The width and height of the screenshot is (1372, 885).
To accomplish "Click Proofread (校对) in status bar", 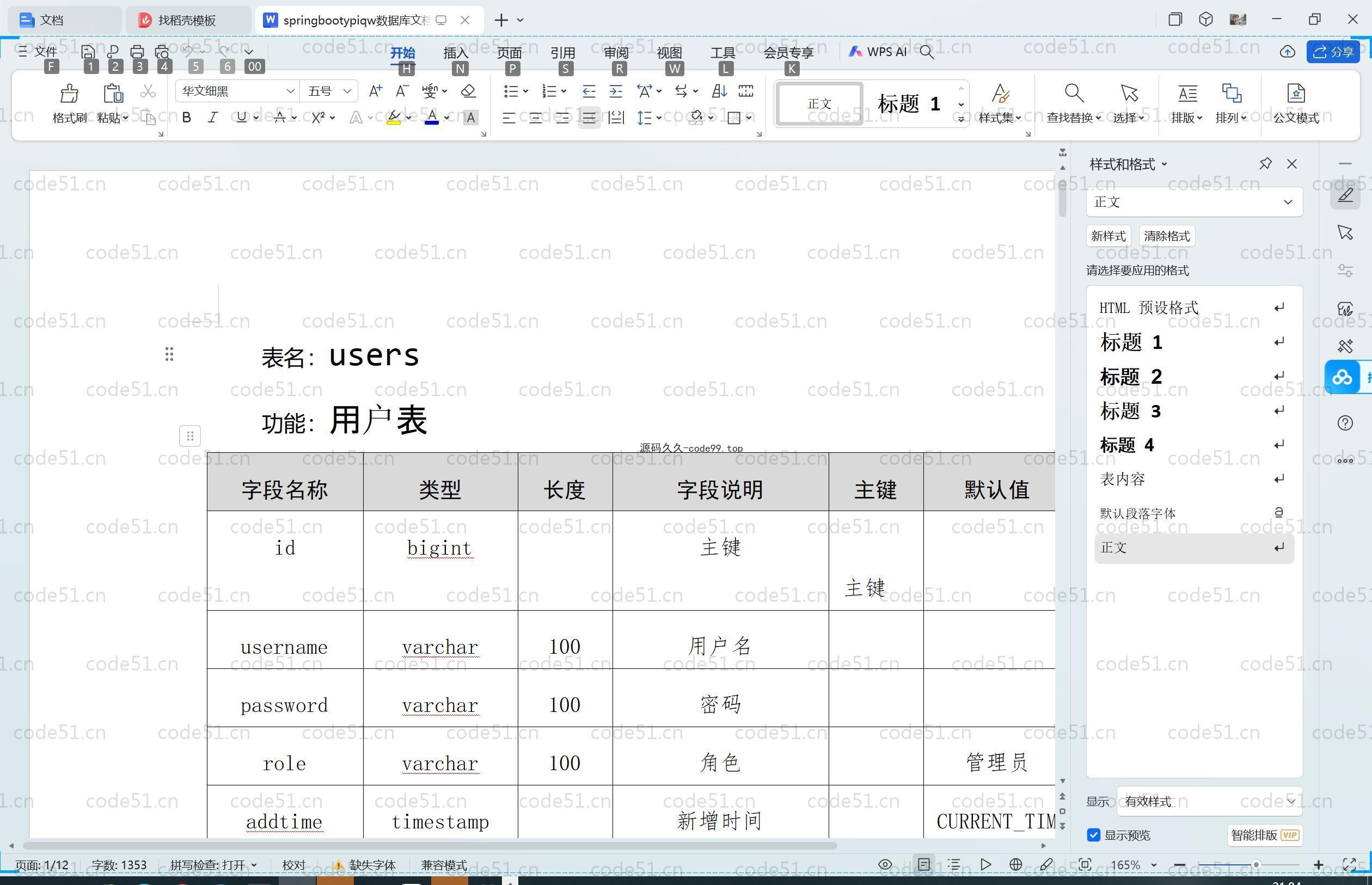I will (x=293, y=864).
